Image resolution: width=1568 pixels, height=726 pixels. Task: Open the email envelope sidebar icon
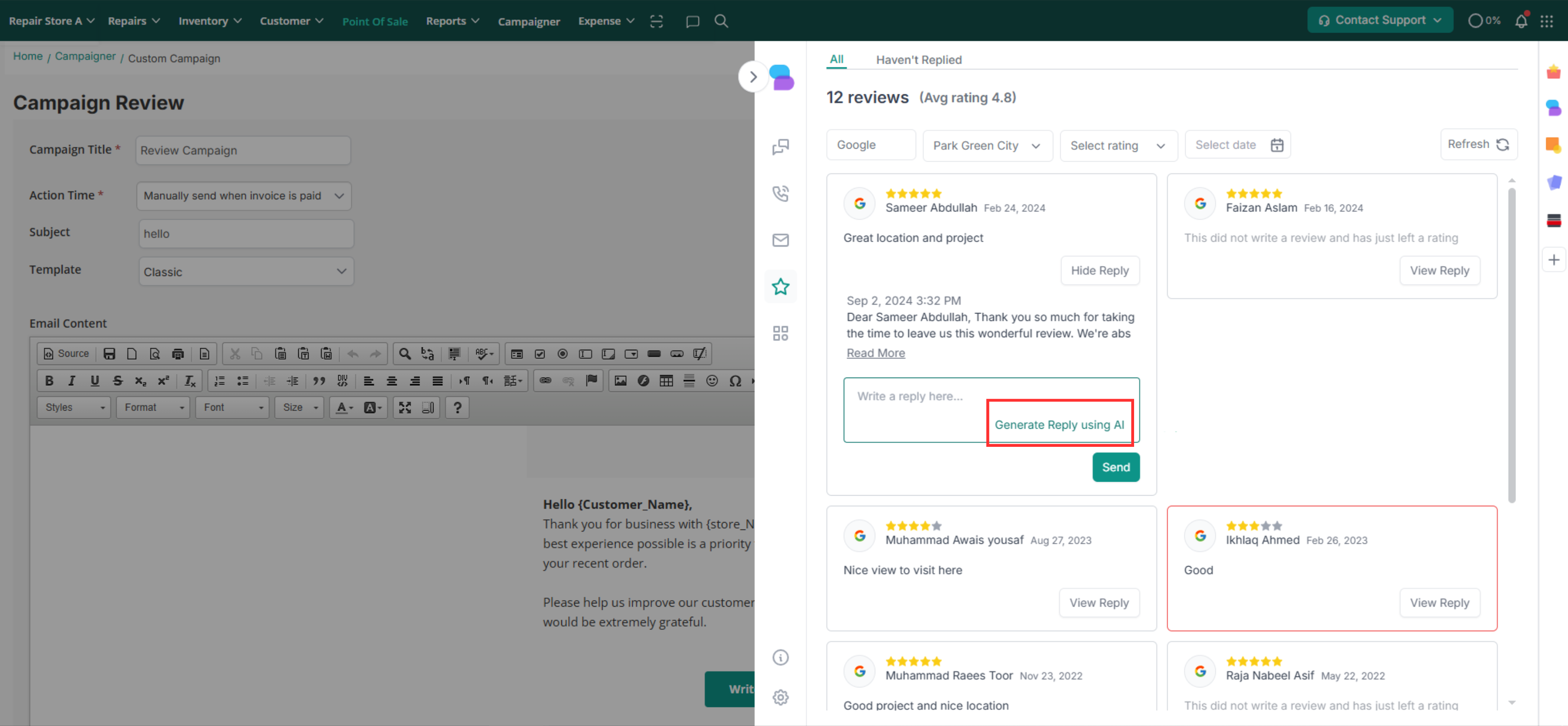781,241
